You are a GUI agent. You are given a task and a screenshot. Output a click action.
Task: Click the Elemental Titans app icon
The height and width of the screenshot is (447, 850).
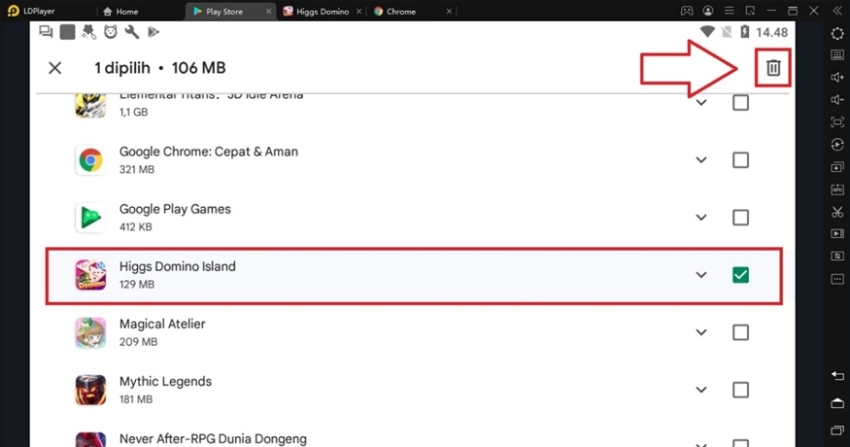[x=91, y=106]
